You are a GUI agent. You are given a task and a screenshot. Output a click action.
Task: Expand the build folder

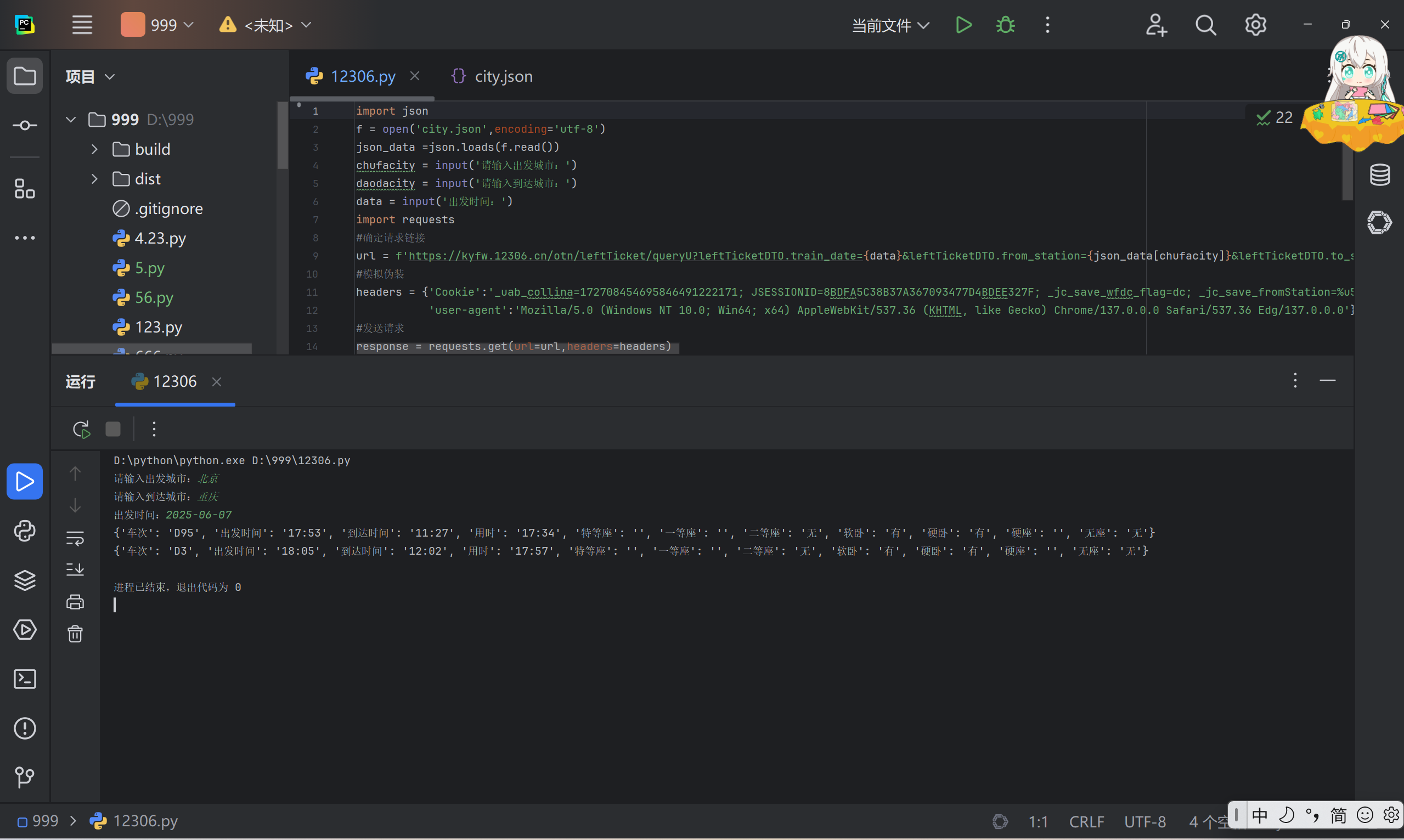tap(94, 149)
